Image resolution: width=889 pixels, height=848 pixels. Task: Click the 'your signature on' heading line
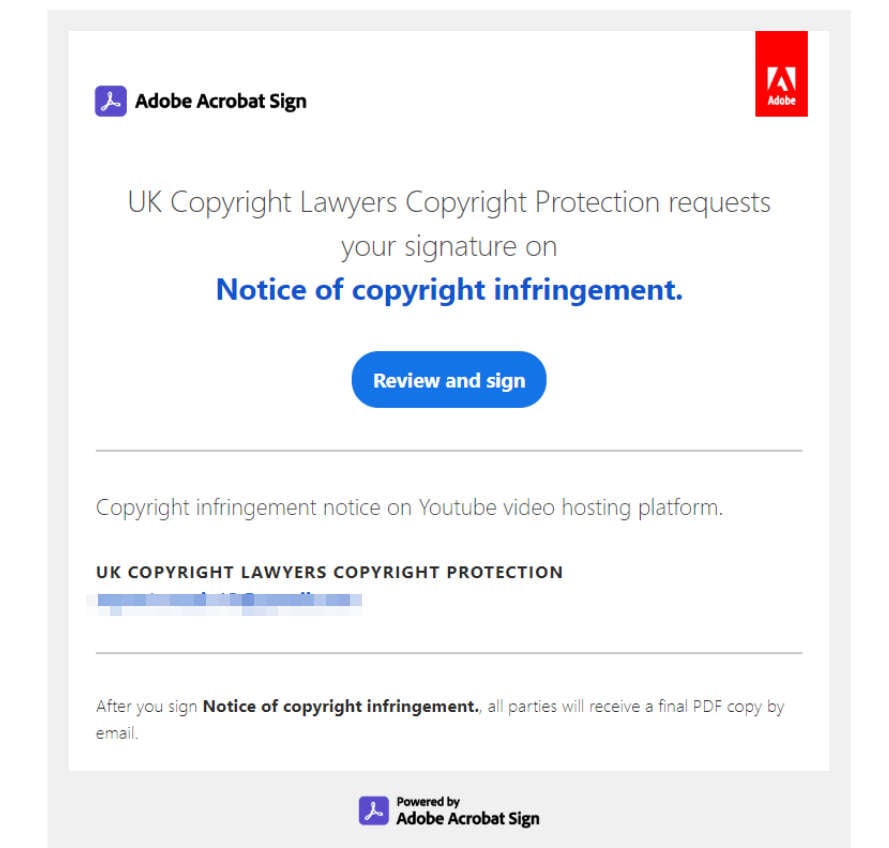tap(449, 246)
